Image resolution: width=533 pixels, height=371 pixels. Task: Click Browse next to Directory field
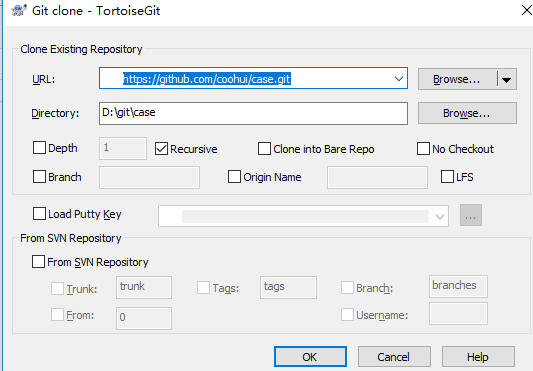467,113
